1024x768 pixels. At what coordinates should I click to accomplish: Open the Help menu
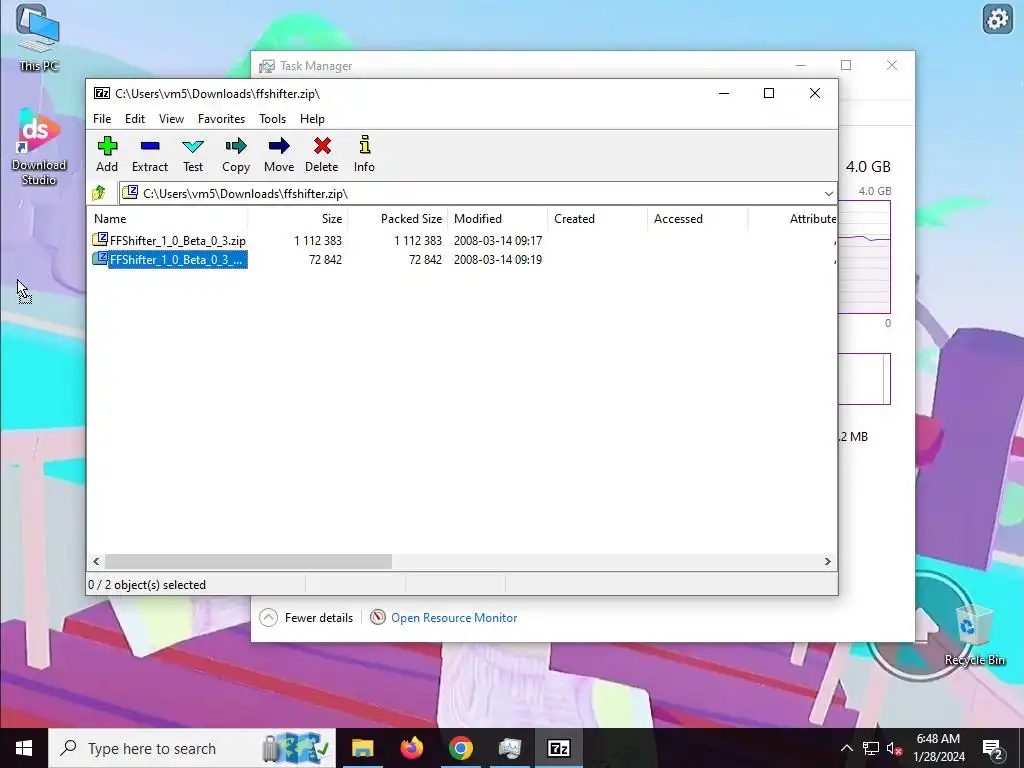click(312, 119)
